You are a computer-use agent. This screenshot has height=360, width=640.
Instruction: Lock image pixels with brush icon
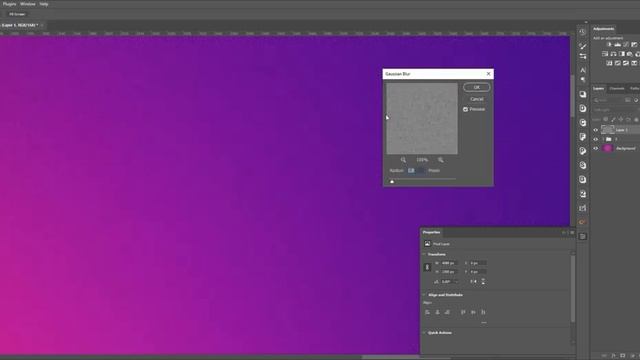coord(613,119)
